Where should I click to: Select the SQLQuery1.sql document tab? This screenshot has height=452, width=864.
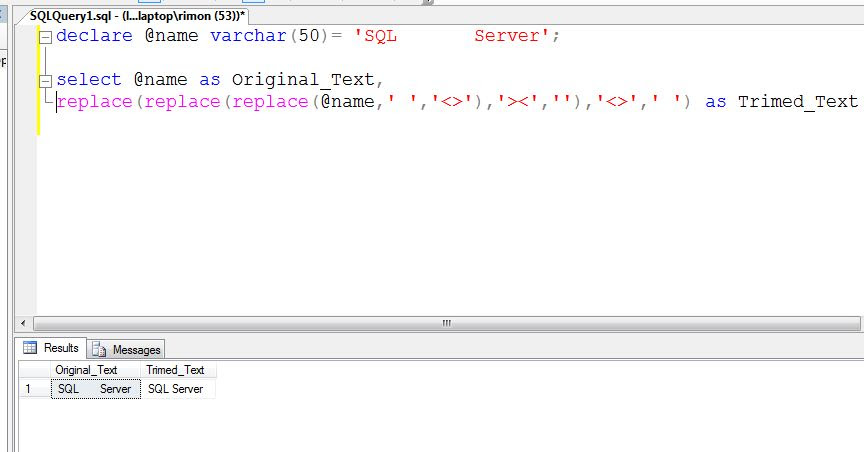point(136,16)
